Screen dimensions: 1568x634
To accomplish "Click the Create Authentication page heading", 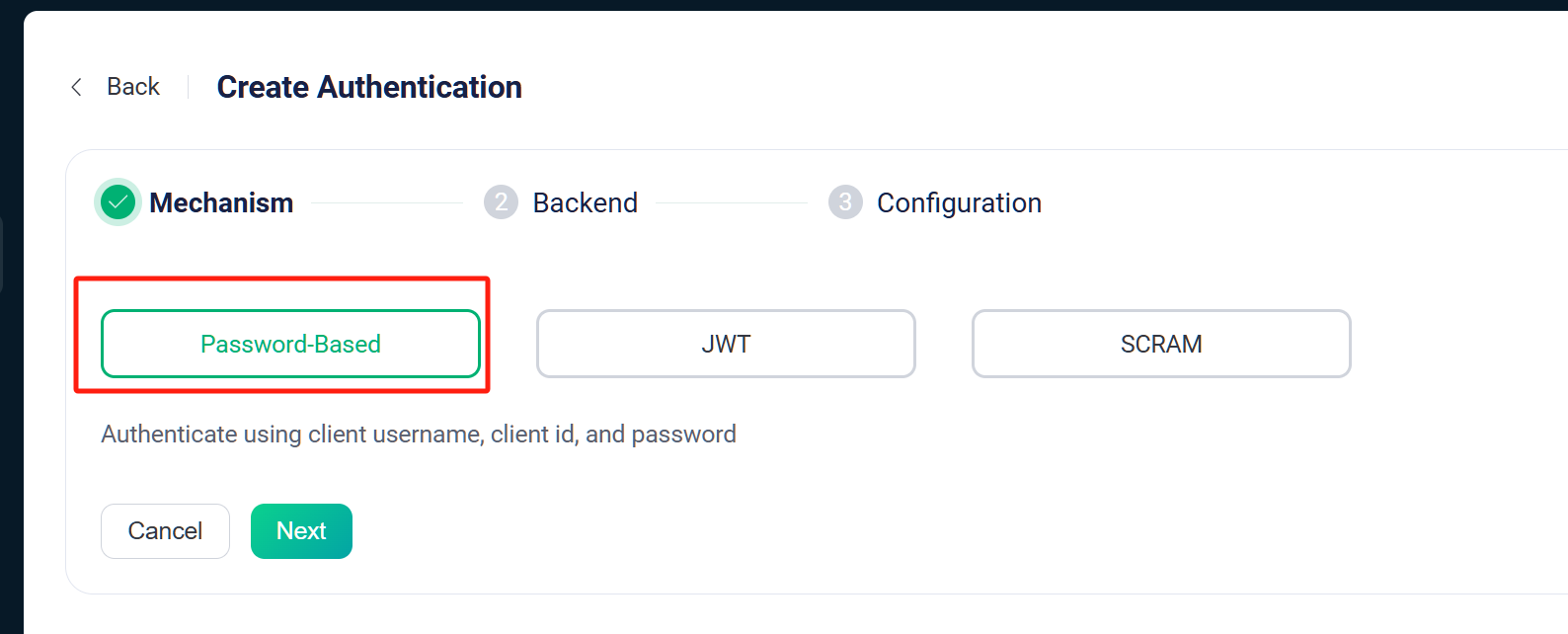I will tap(369, 87).
